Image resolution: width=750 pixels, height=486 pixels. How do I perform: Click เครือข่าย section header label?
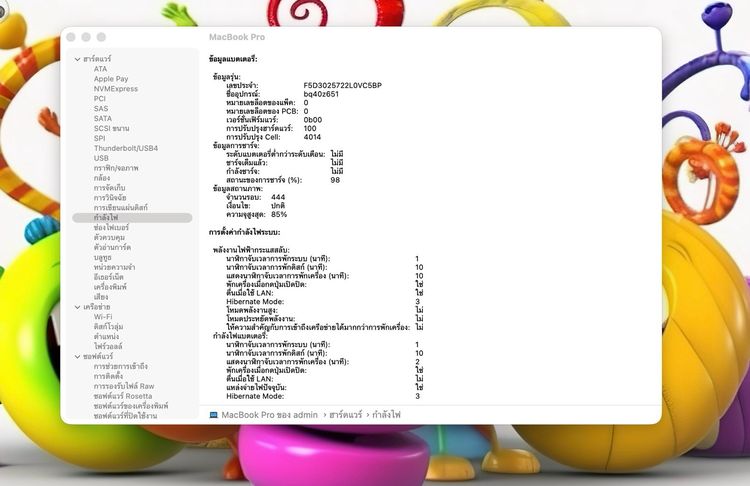(x=97, y=307)
